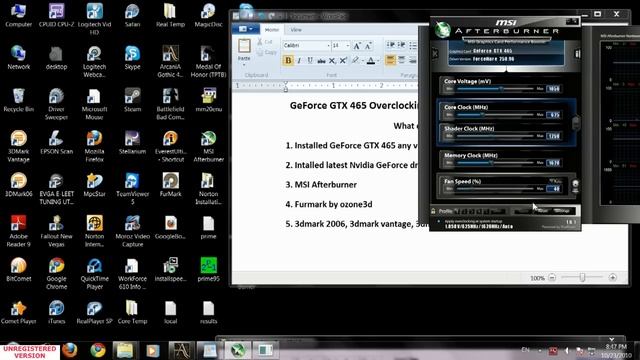Click Firefox icon in the taskbar
Image resolution: width=640 pixels, height=360 pixels.
coord(70,350)
